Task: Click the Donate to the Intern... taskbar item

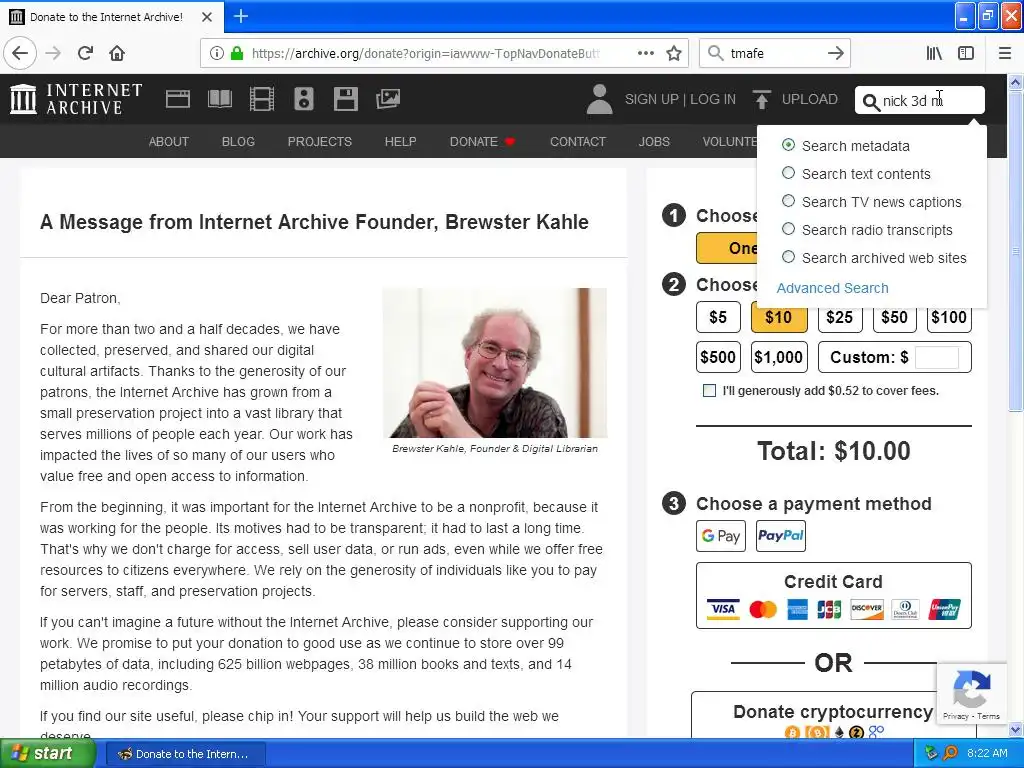Action: [x=185, y=754]
